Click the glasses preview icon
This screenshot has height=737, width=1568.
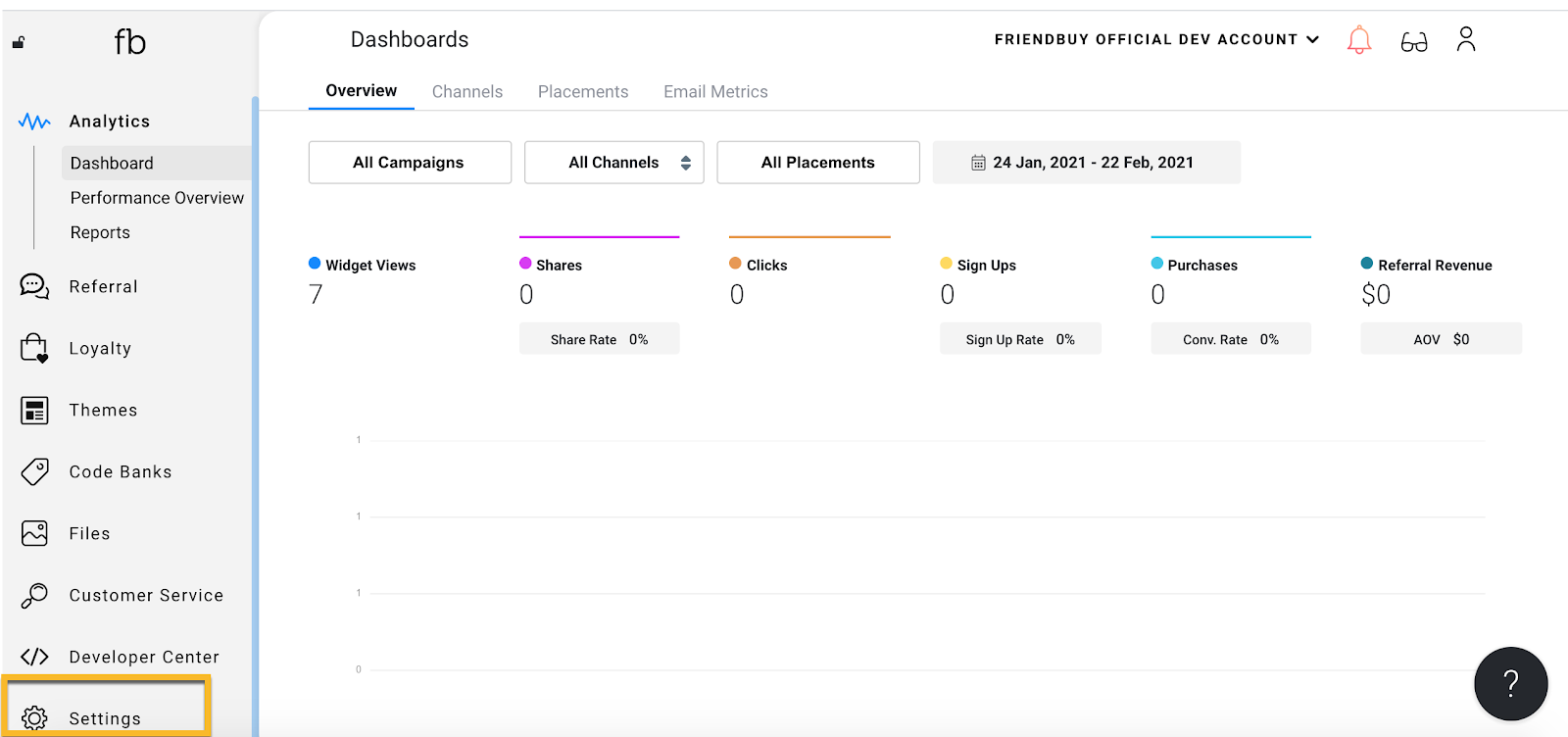click(1413, 42)
